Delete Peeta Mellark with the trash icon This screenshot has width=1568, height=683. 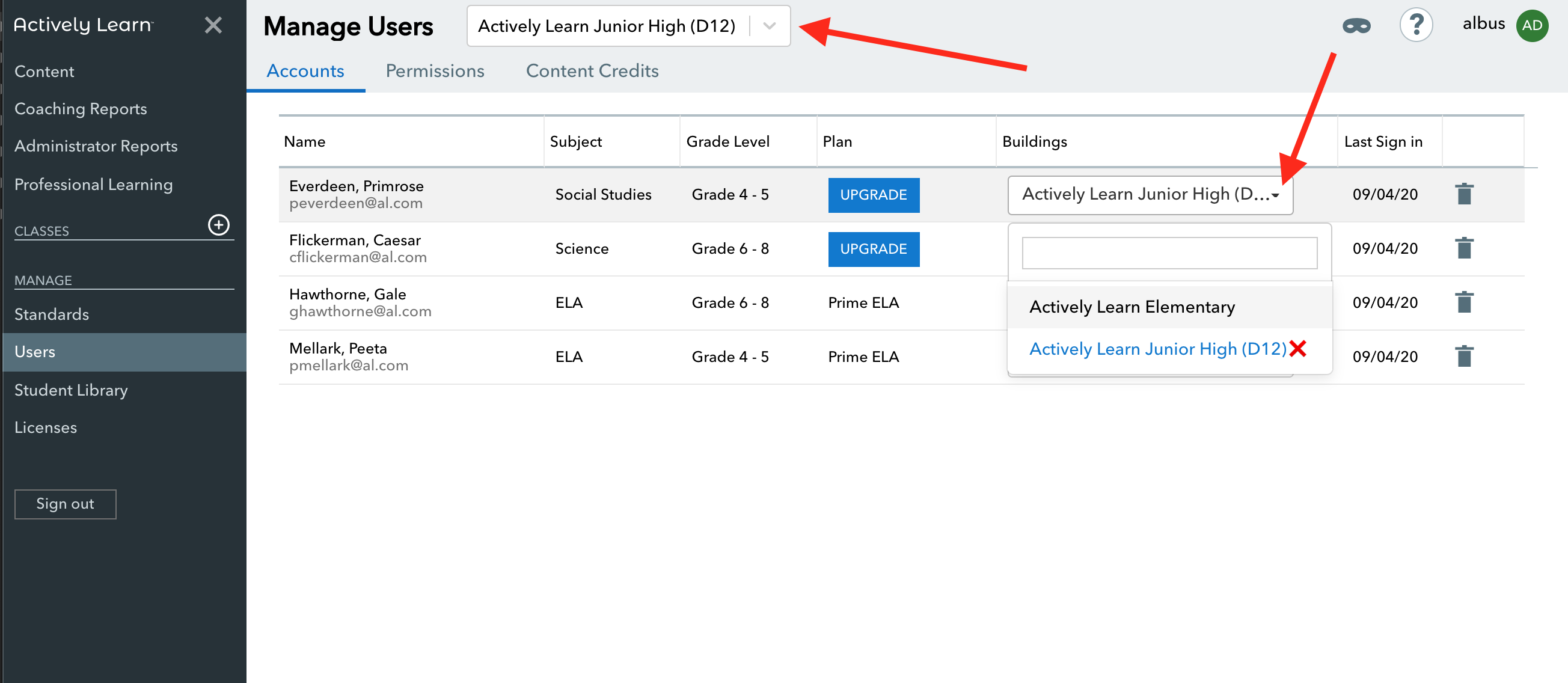pyautogui.click(x=1464, y=357)
